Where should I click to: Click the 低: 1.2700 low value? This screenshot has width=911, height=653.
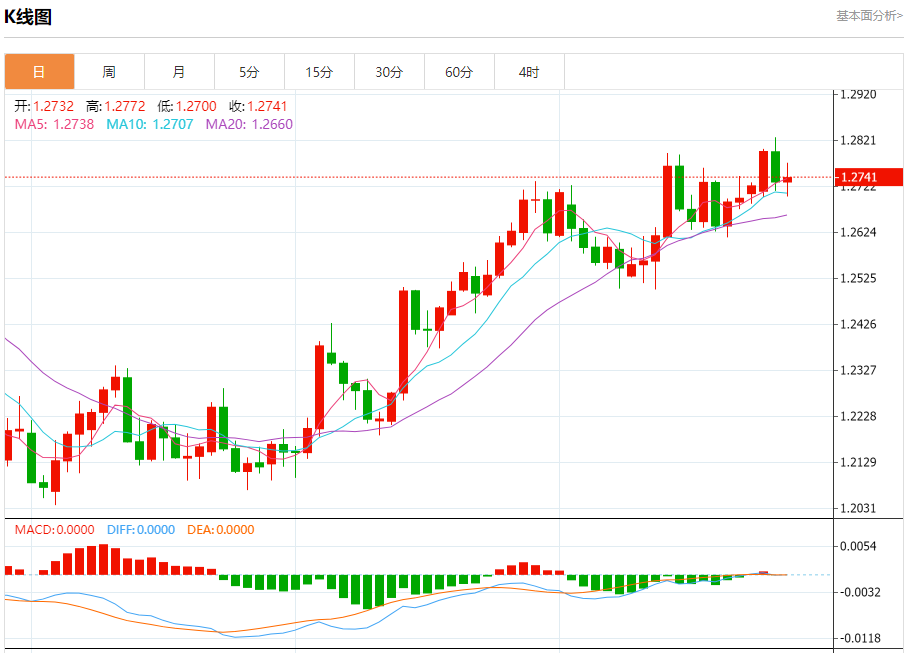point(187,106)
